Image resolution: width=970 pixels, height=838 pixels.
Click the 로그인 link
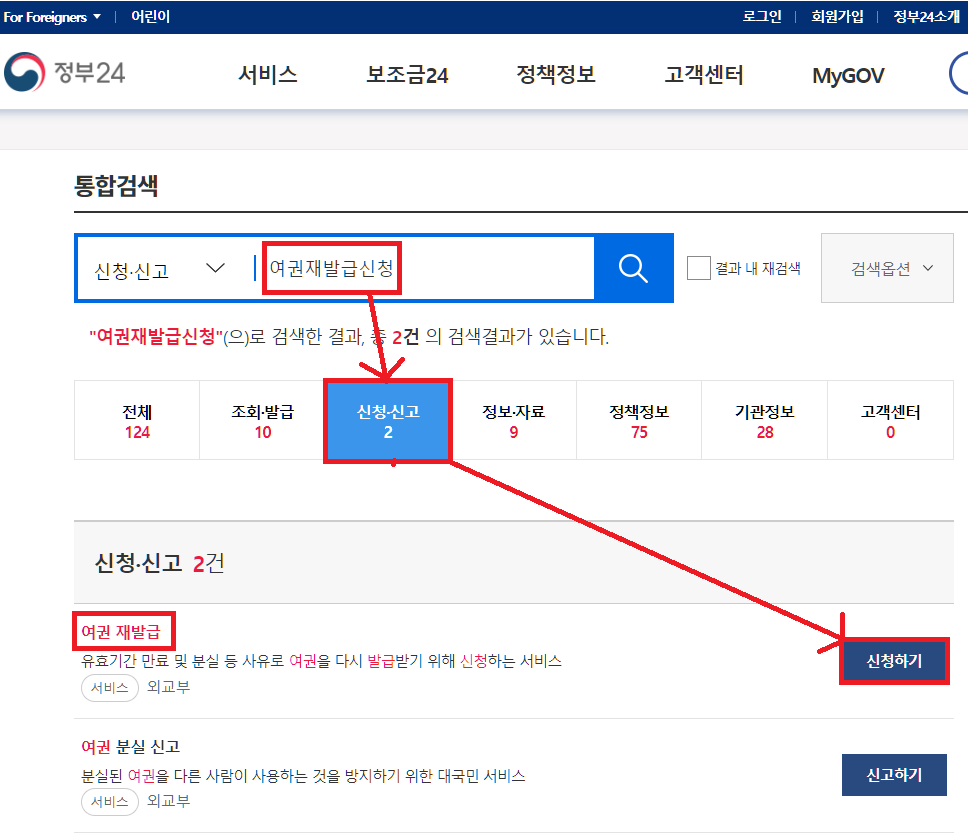(x=762, y=16)
